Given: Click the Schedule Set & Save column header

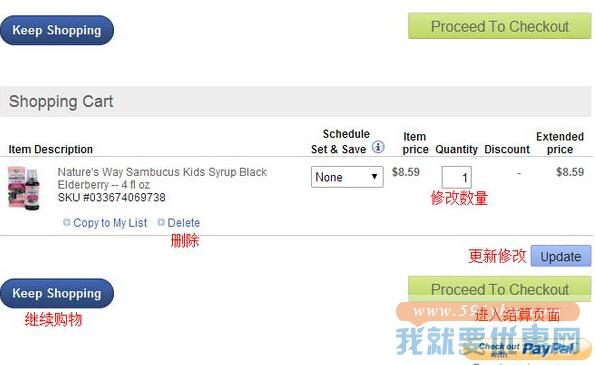Looking at the screenshot, I should point(340,142).
